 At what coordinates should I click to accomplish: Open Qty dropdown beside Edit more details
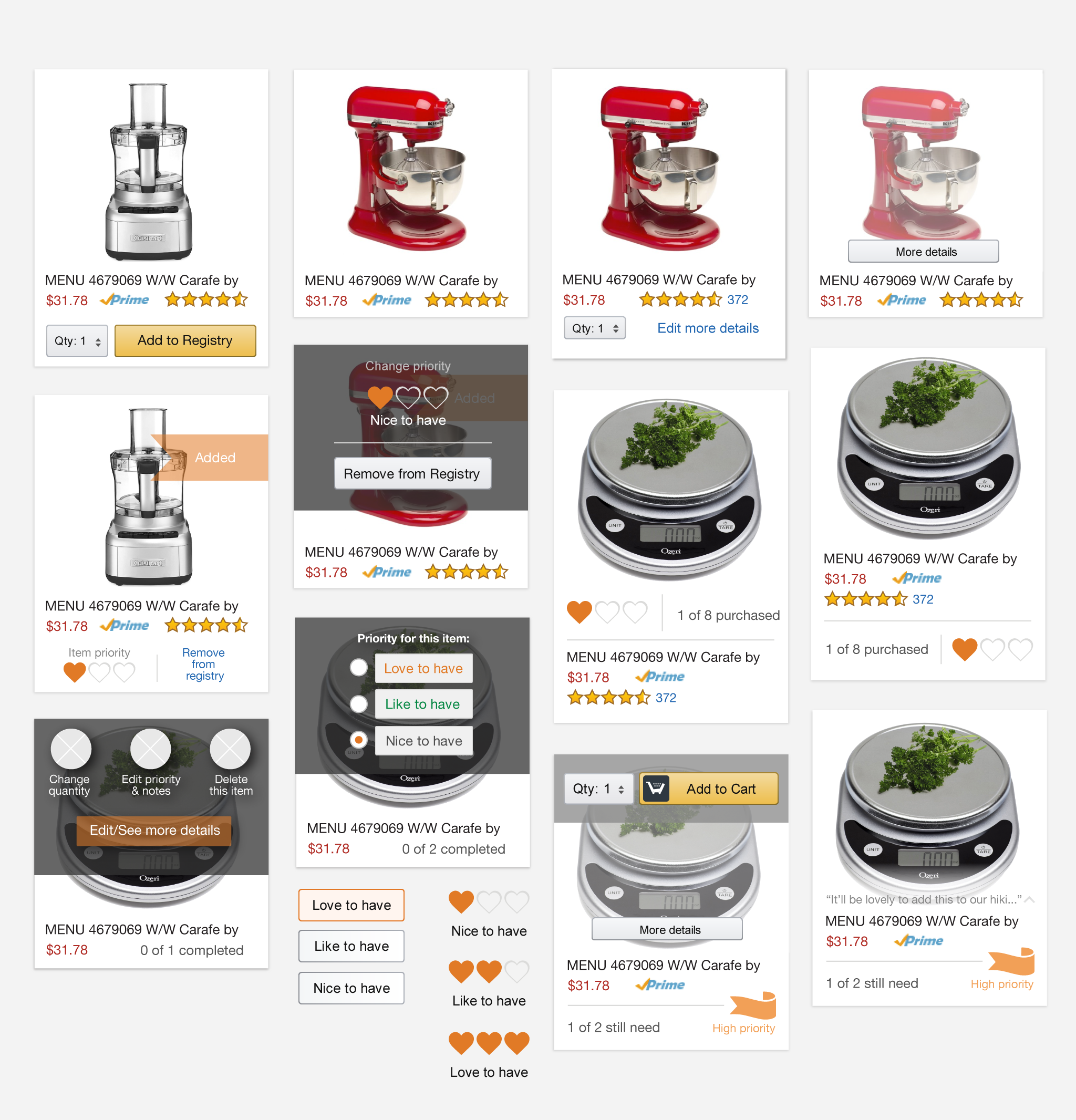coord(595,328)
